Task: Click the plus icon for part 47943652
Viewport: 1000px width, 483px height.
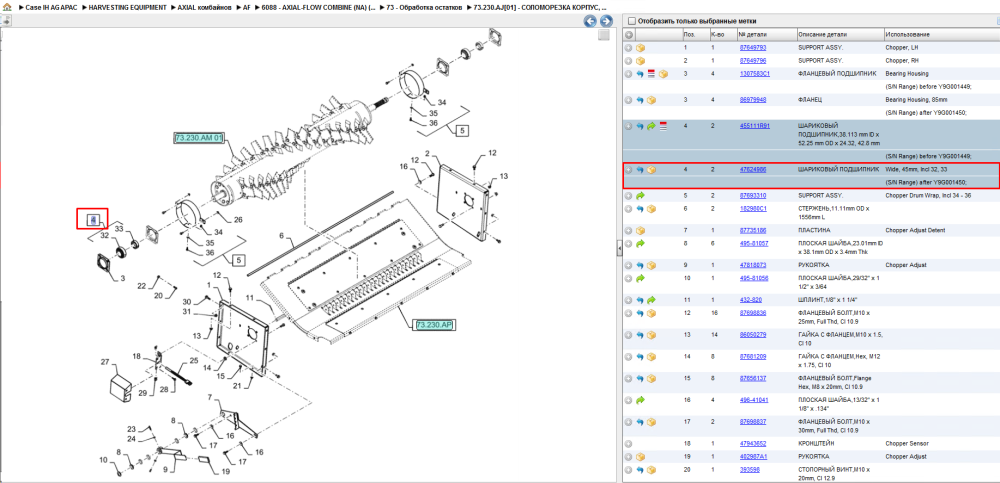Action: [x=629, y=444]
